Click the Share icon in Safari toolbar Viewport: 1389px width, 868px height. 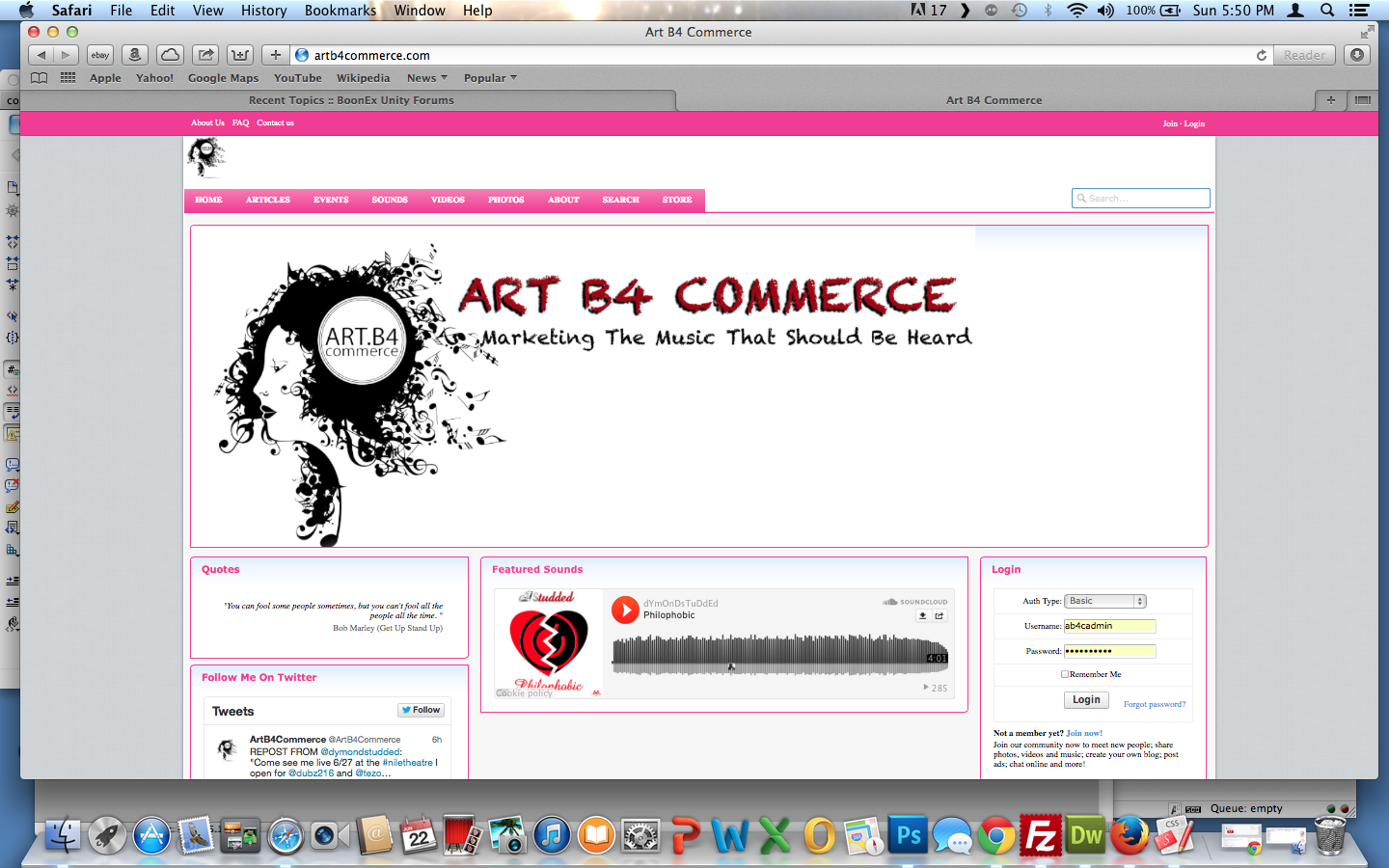[x=205, y=55]
